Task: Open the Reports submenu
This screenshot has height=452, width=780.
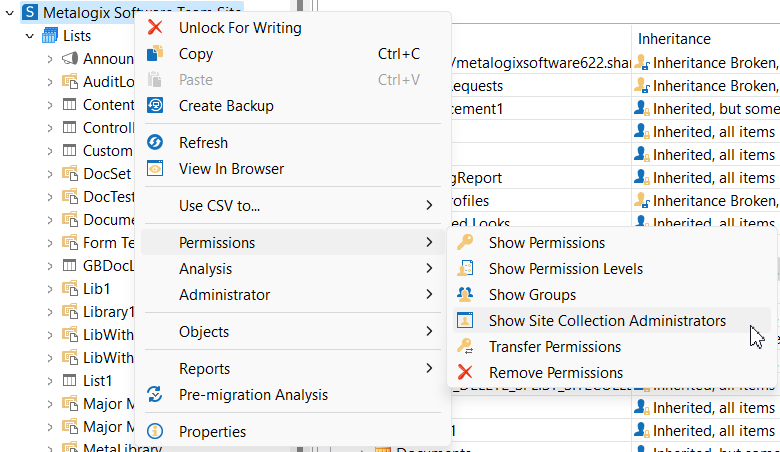Action: point(204,369)
